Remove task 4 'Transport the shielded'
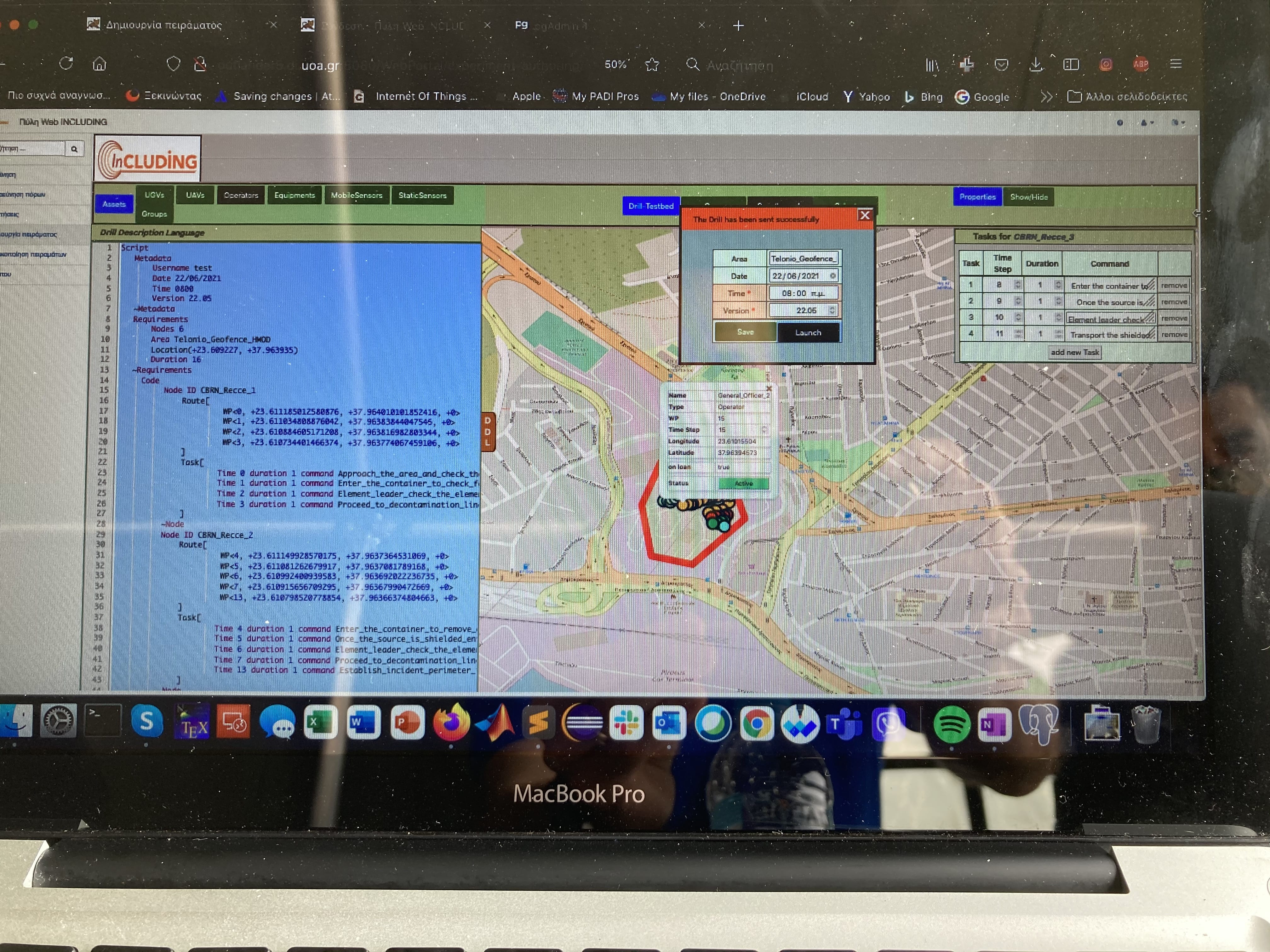This screenshot has height=952, width=1270. [x=1174, y=335]
